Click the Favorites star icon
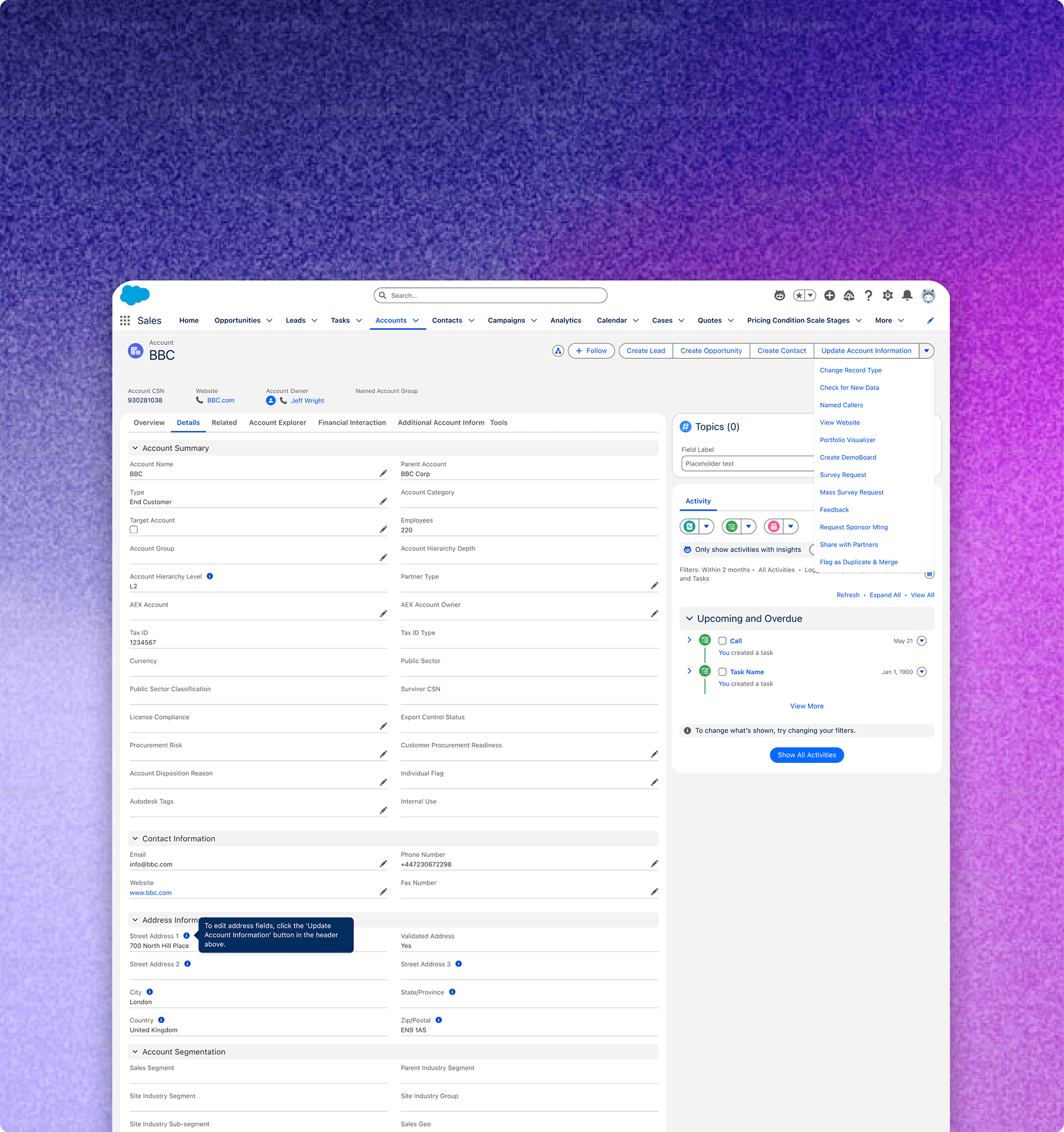 coord(799,295)
